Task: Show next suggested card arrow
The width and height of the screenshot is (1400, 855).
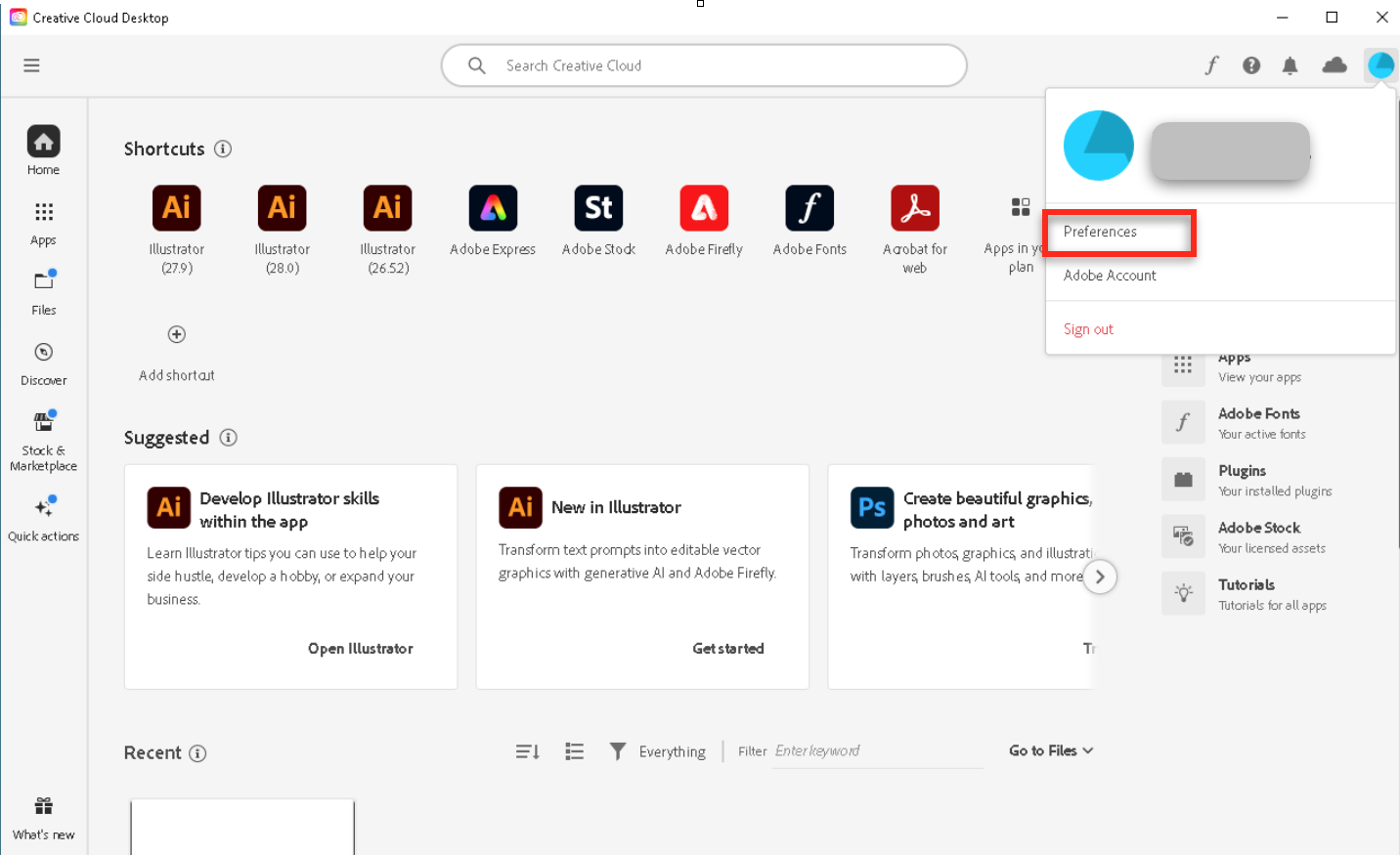Action: 1100,577
